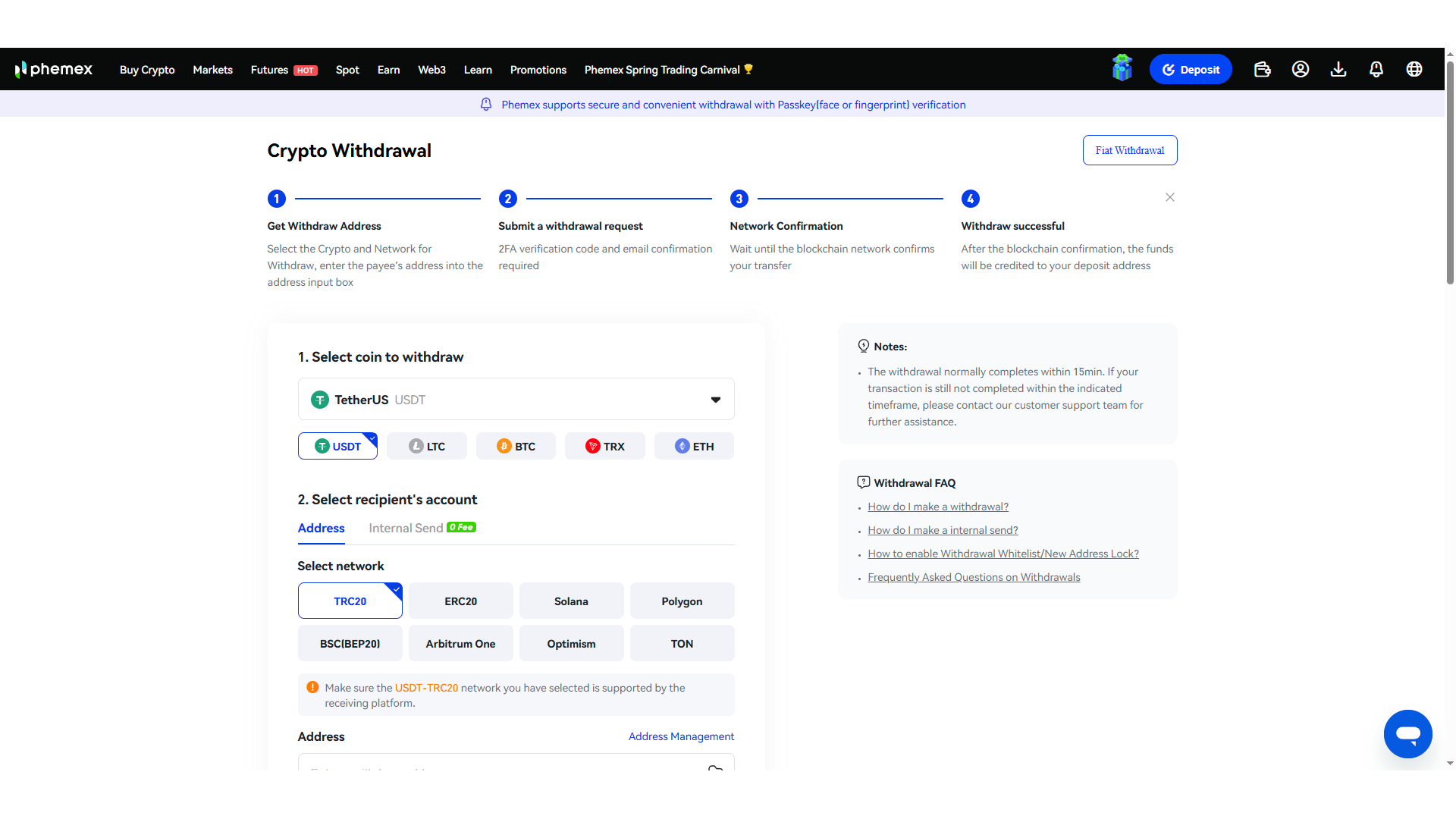Open the Futures menu
1456x819 pixels.
(x=269, y=69)
